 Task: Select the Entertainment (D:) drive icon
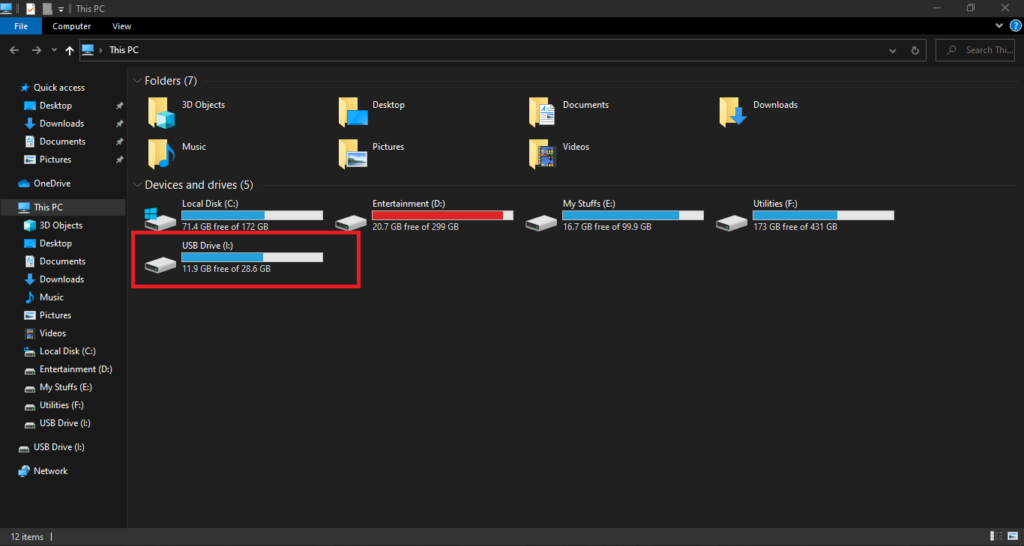tap(351, 223)
